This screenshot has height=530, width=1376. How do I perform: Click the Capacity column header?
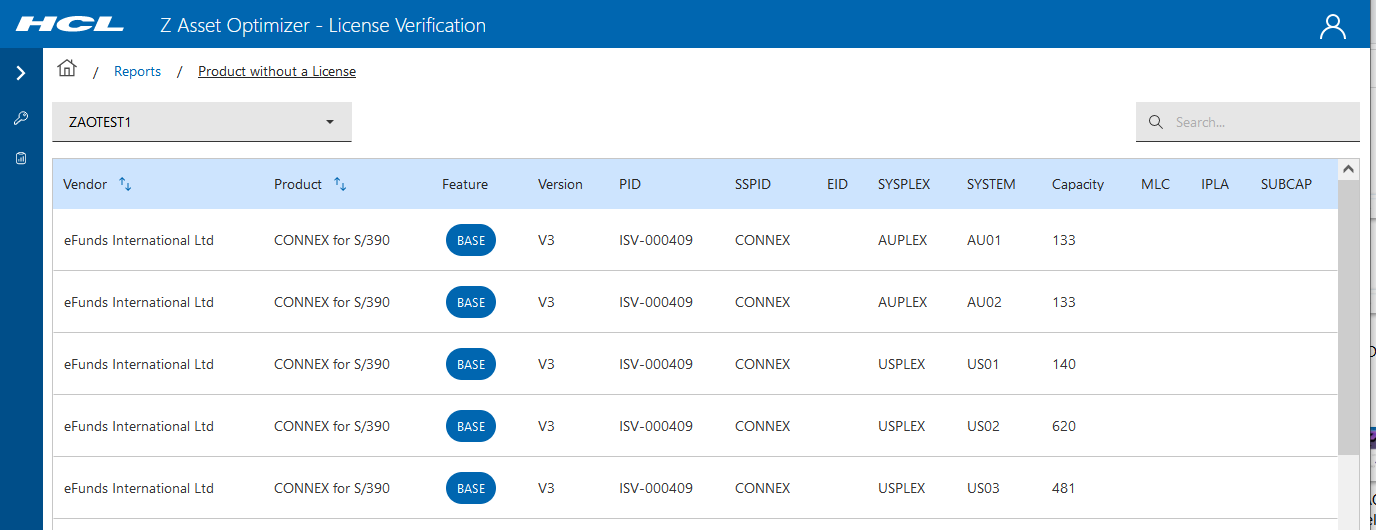[x=1078, y=184]
